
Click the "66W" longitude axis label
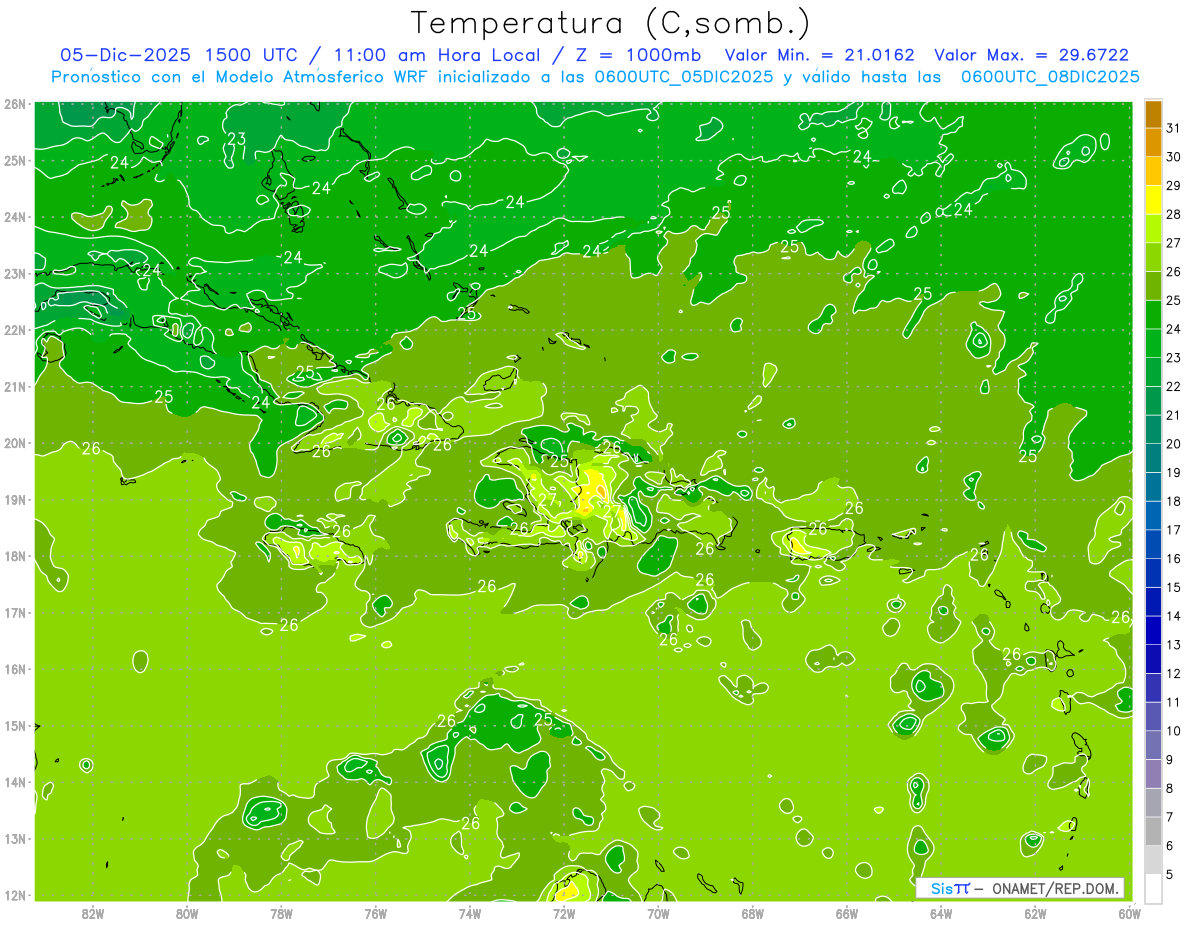[x=847, y=913]
